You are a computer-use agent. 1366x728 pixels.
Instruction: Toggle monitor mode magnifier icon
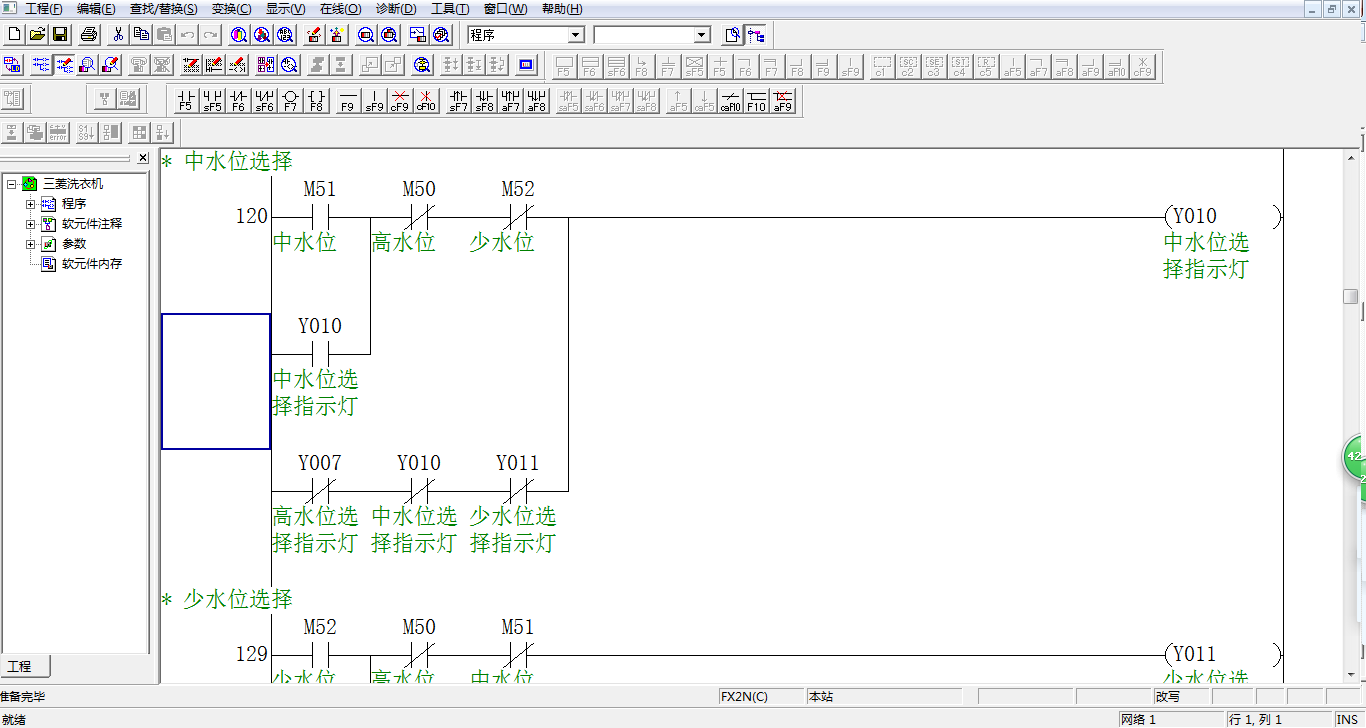[87, 66]
